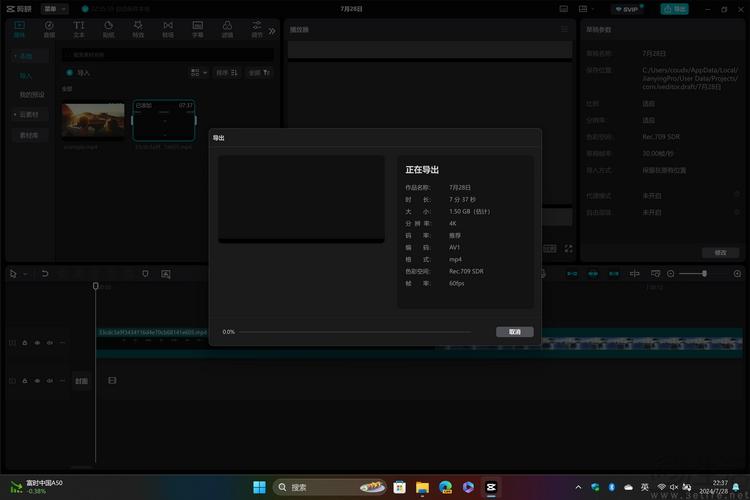Screen dimensions: 750x500
Task: Undo the last action
Action: [x=44, y=274]
